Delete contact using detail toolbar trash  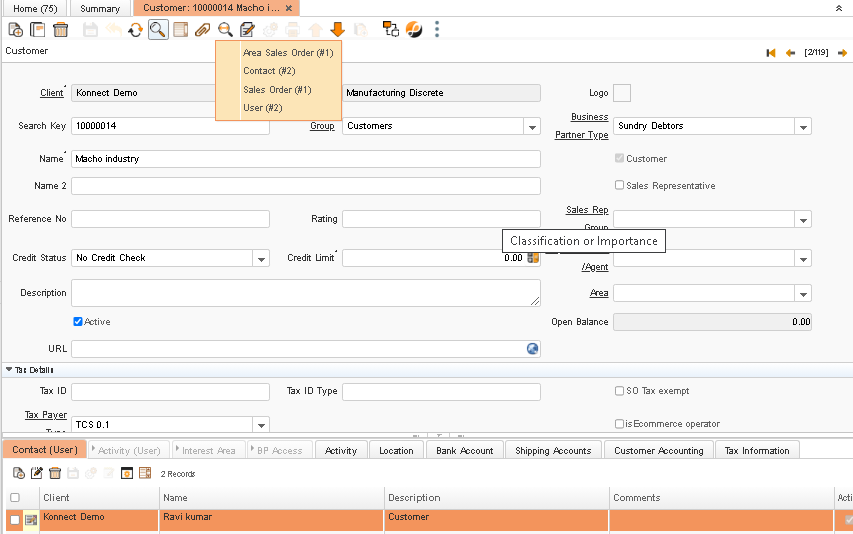(55, 474)
